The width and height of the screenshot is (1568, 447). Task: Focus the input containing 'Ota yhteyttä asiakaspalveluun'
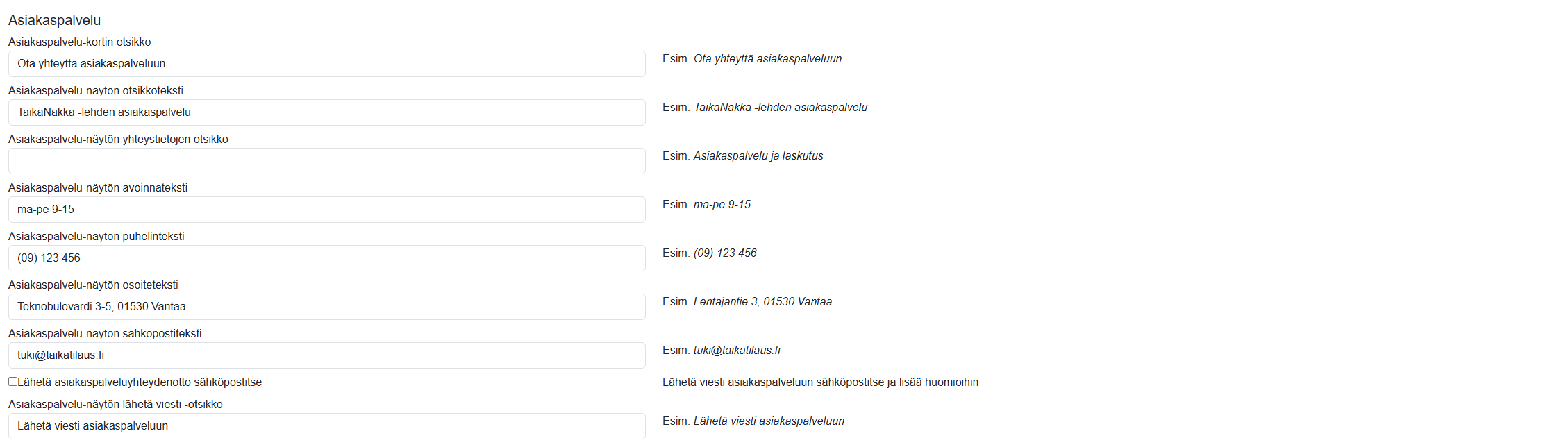click(326, 64)
